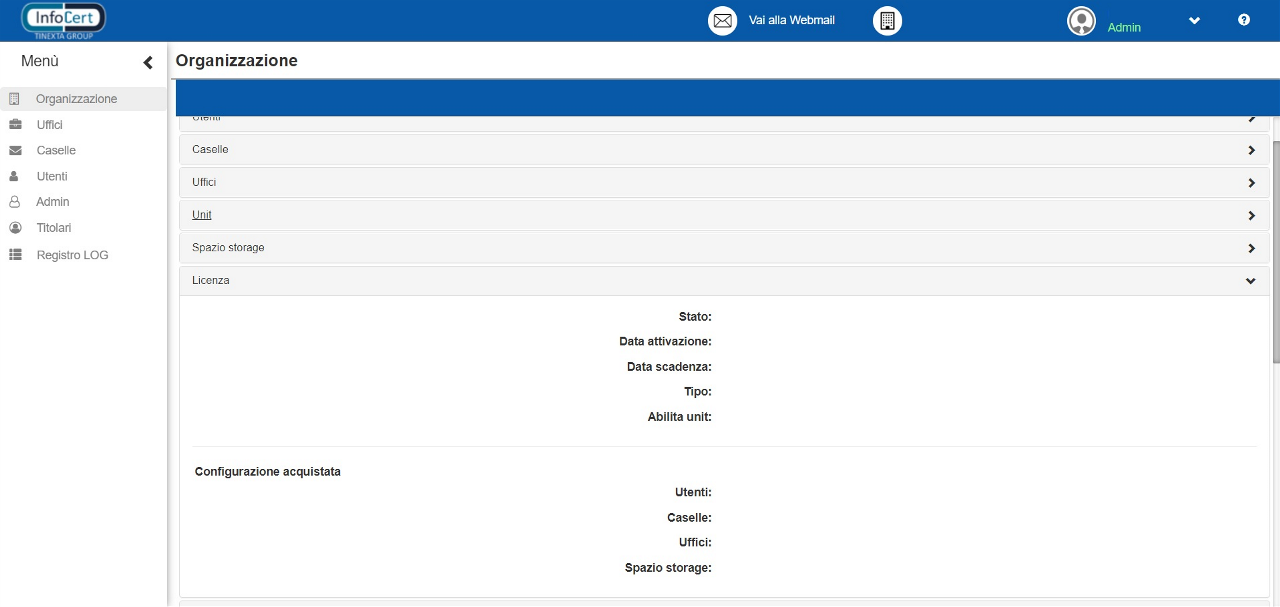Screen dimensions: 1280x607
Task: Click the vertical page scrollbar
Action: click(x=1275, y=250)
